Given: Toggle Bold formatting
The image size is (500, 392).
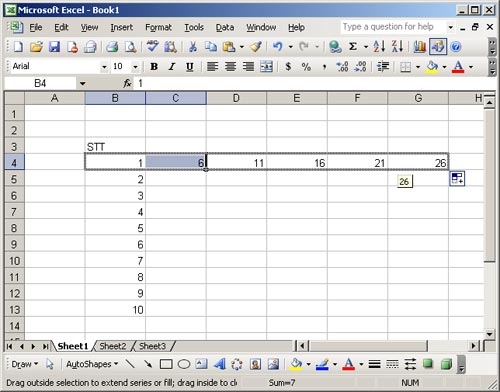Looking at the screenshot, I should (x=154, y=67).
